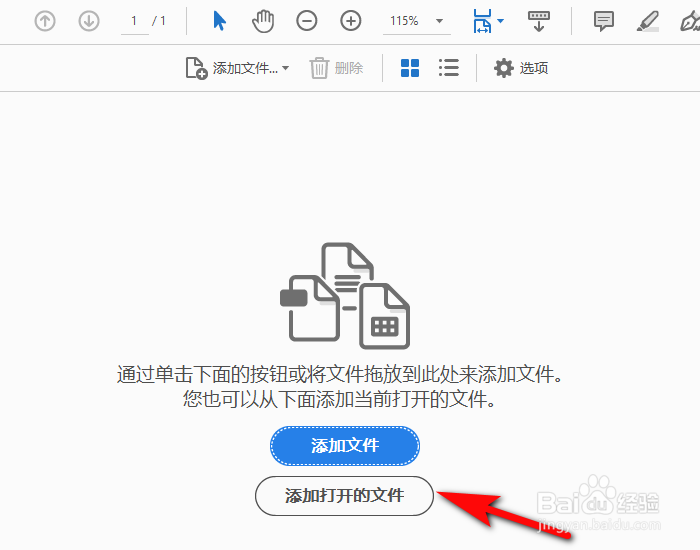
Task: Go to next page with down arrow
Action: point(89,21)
